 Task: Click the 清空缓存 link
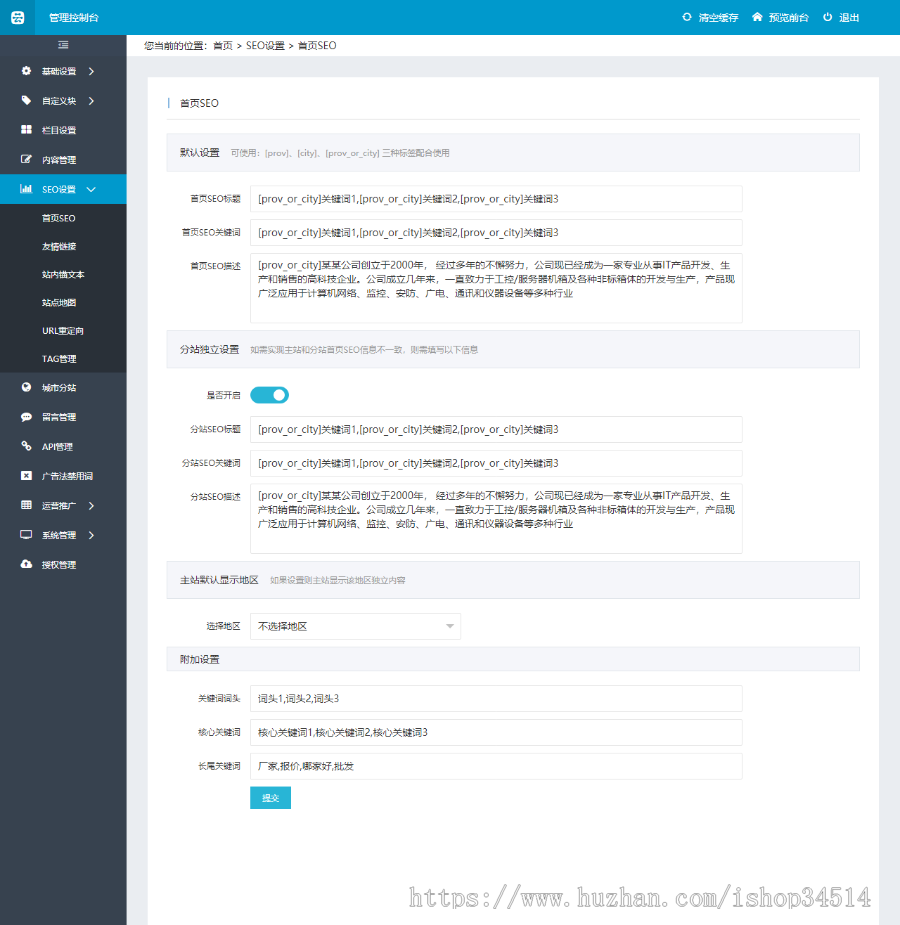point(718,18)
